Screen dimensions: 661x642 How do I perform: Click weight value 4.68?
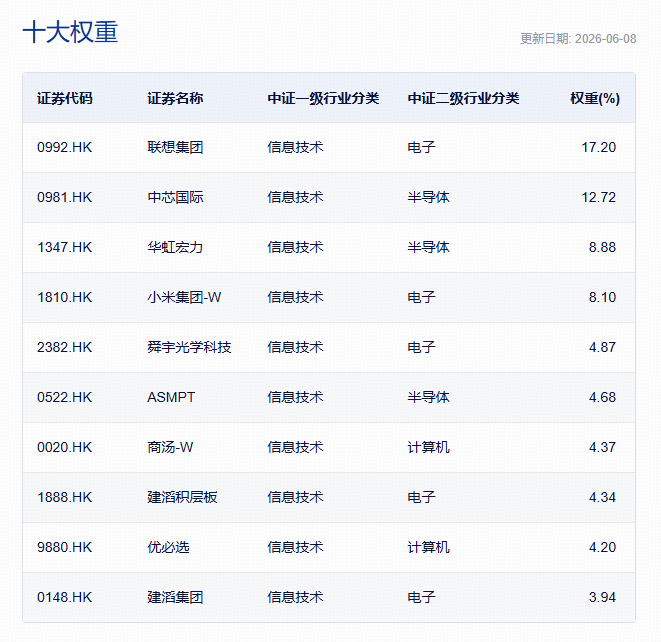pos(602,397)
